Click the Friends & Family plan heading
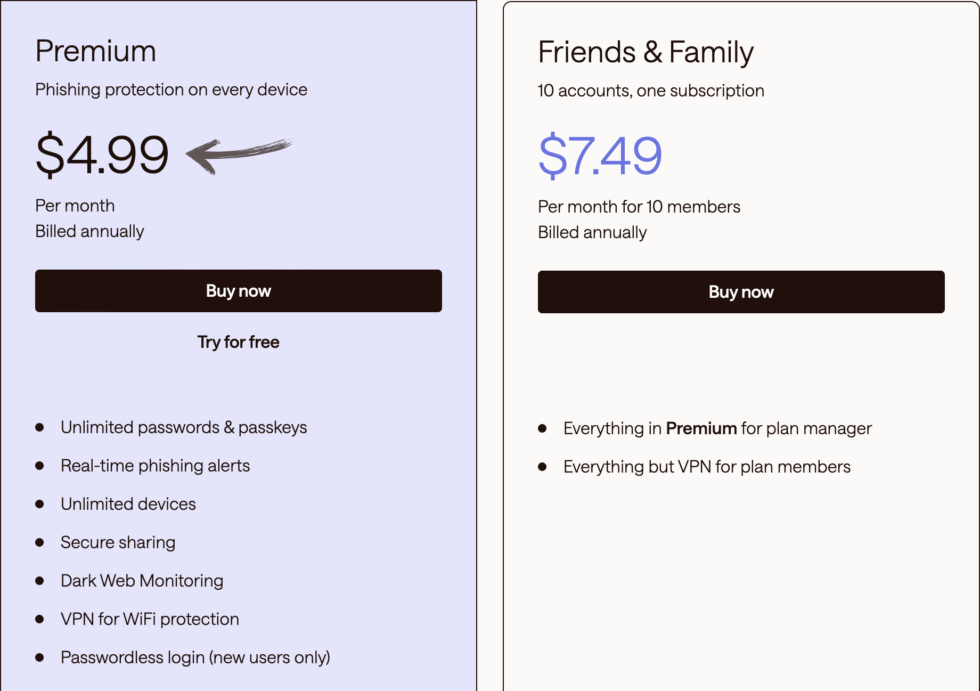 (x=645, y=51)
